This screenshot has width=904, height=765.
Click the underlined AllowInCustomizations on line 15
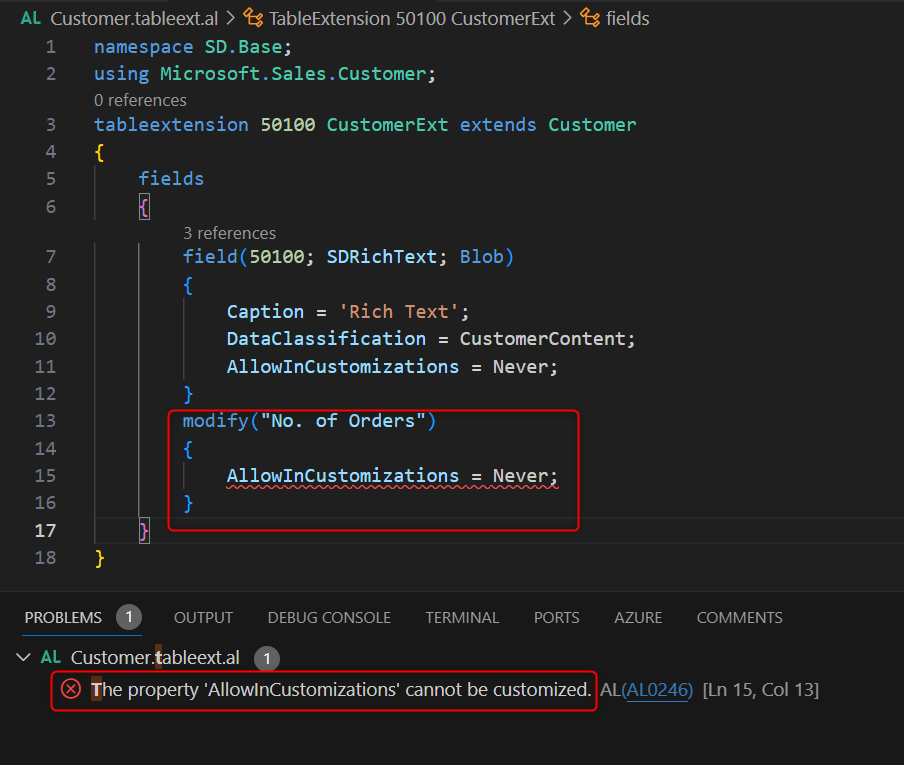342,476
